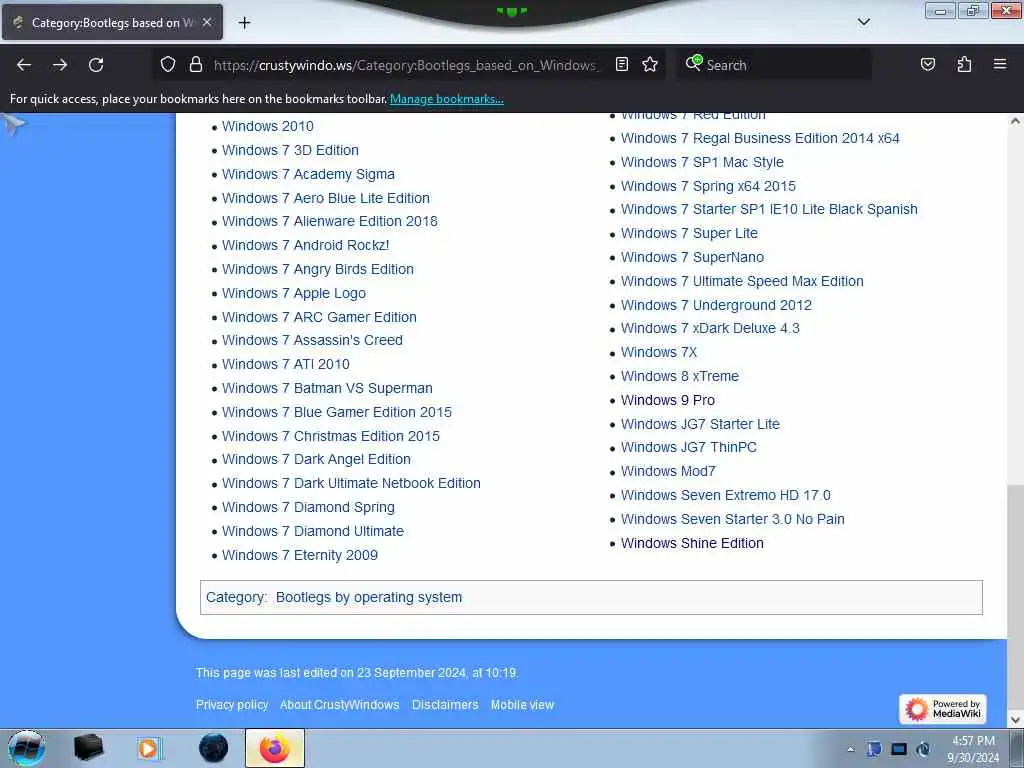Open Windows 7 Batman VS Superman

[x=327, y=389]
